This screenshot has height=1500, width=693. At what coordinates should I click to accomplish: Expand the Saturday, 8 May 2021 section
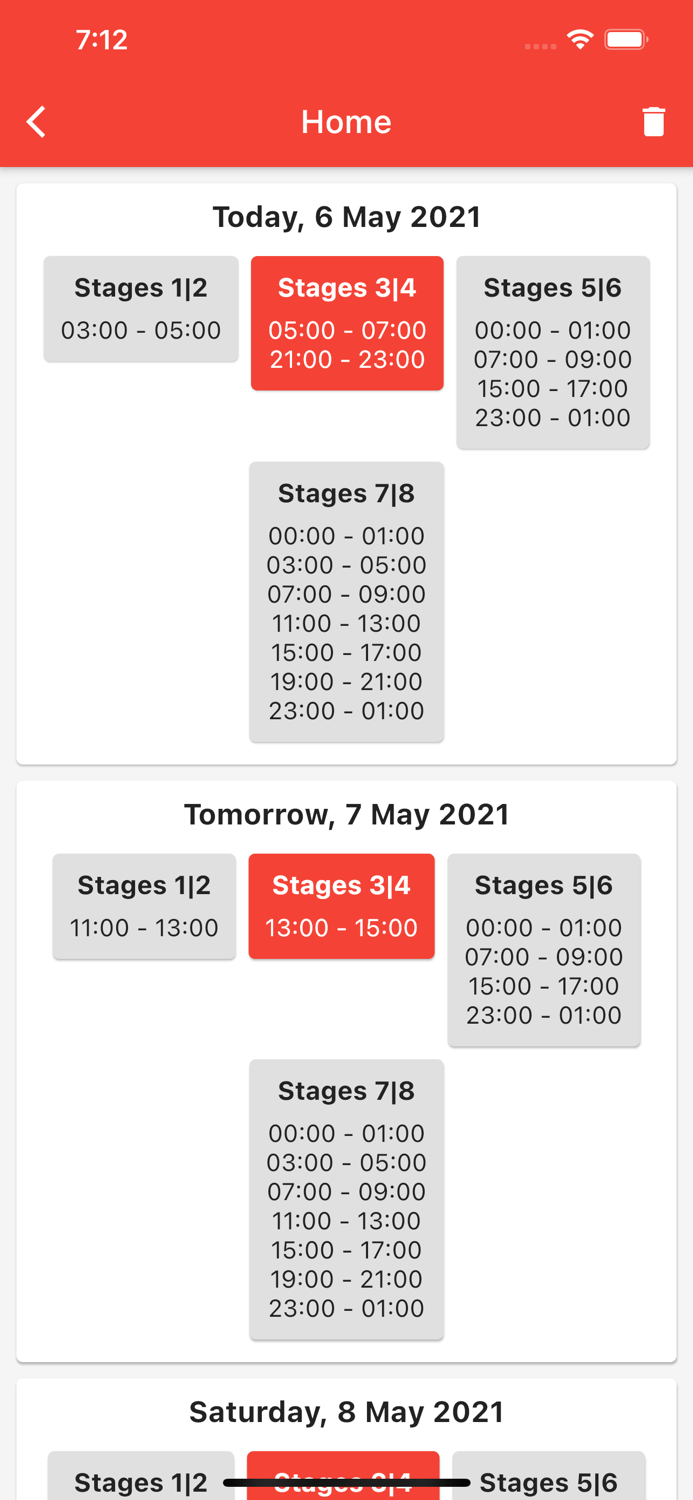(346, 1412)
